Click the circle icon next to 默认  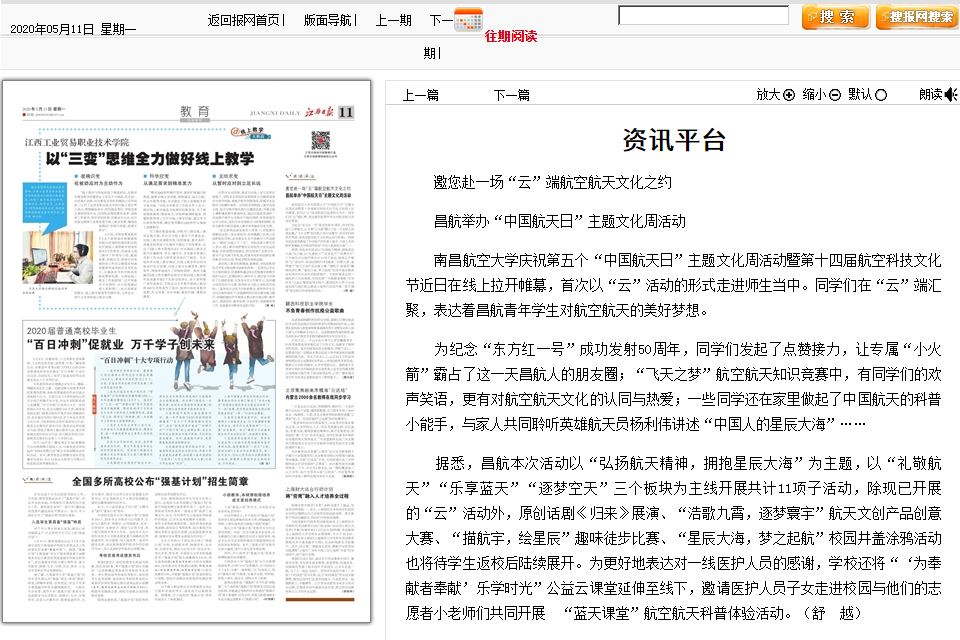tap(881, 95)
